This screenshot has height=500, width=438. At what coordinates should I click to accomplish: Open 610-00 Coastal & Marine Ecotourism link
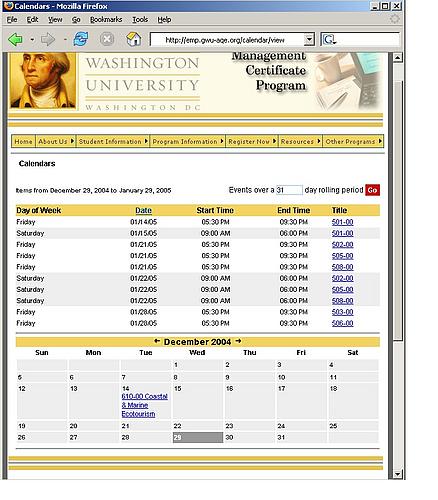pyautogui.click(x=144, y=405)
